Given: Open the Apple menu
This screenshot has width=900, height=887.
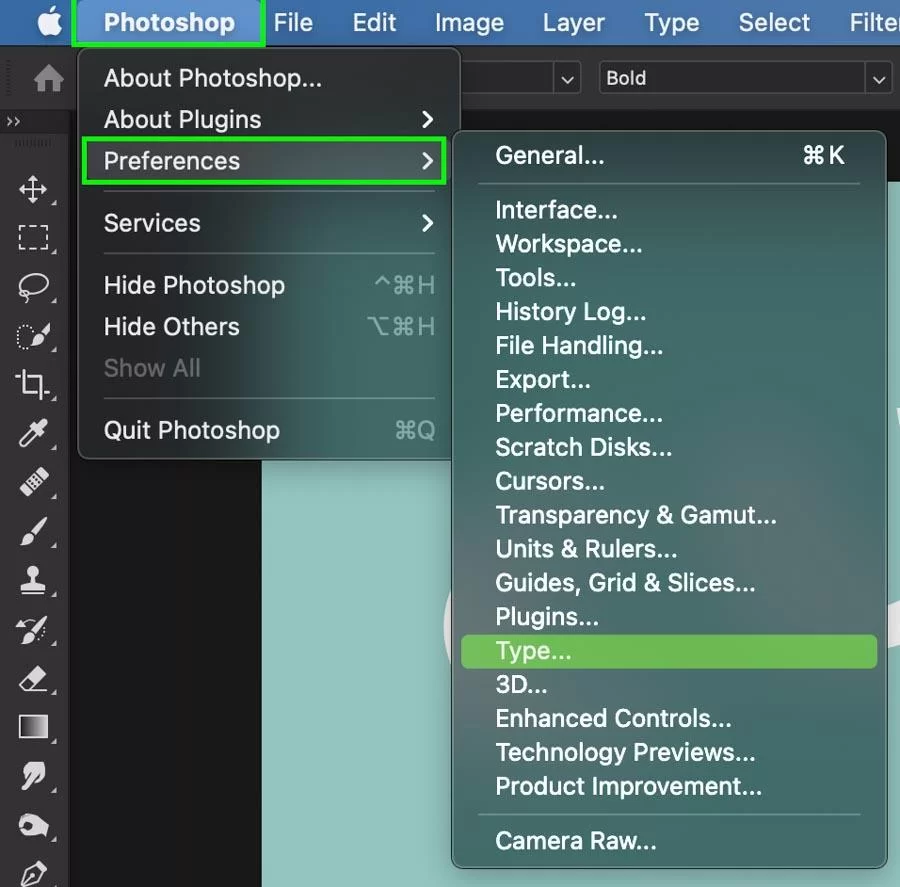Looking at the screenshot, I should tap(49, 23).
